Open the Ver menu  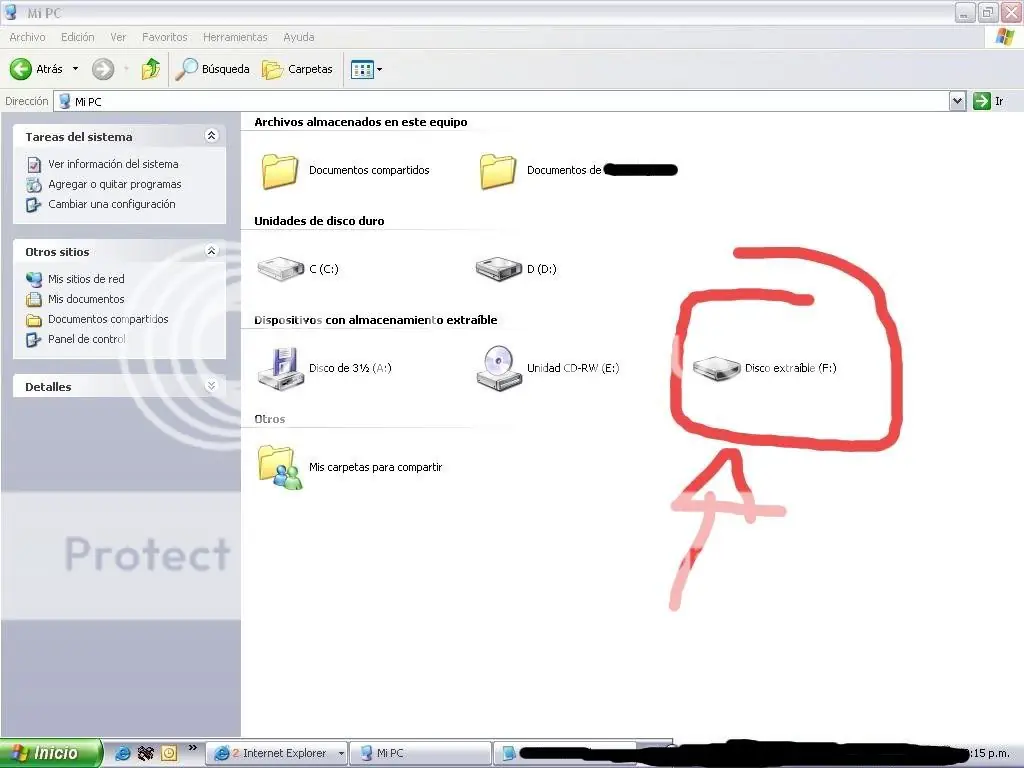[118, 37]
